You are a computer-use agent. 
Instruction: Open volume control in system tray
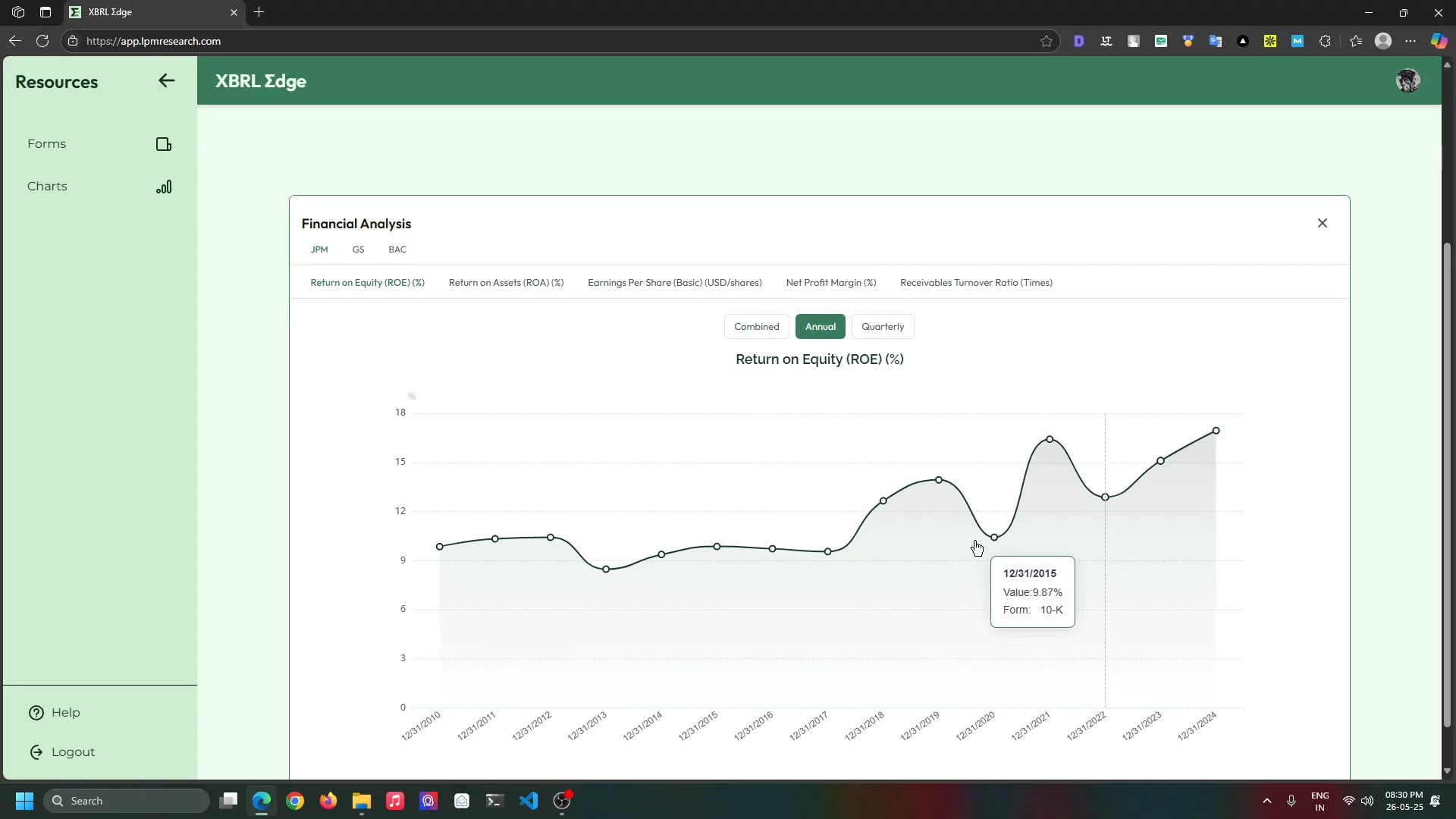pos(1367,801)
